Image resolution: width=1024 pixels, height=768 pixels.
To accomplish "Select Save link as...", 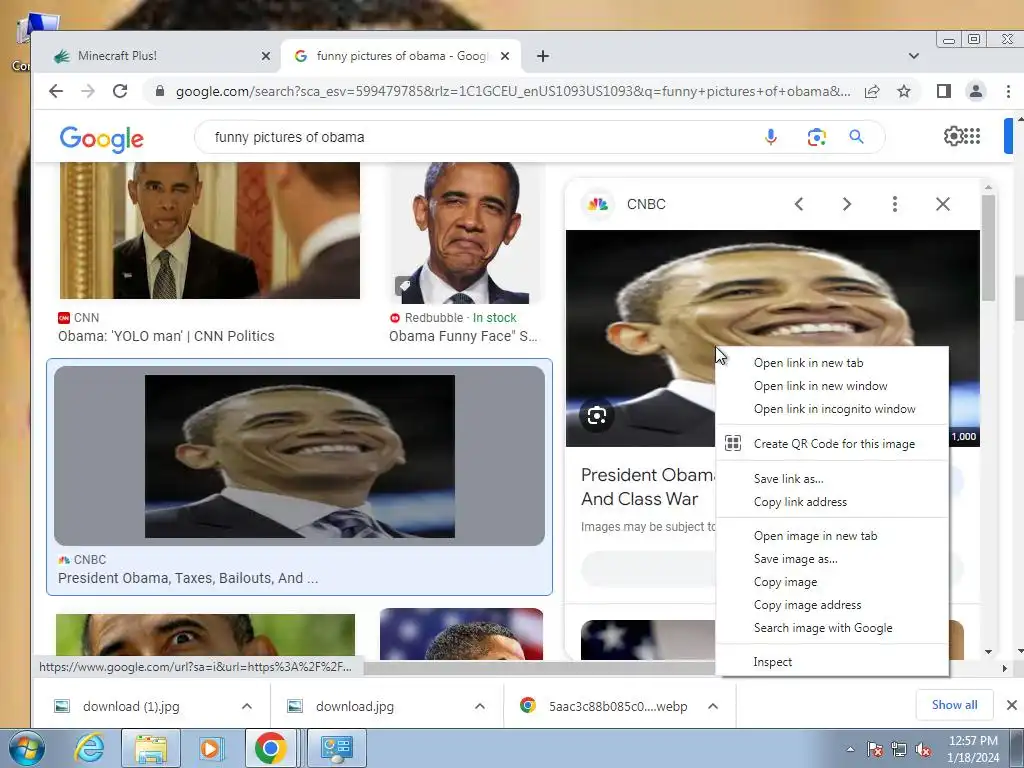I will 832,479.
